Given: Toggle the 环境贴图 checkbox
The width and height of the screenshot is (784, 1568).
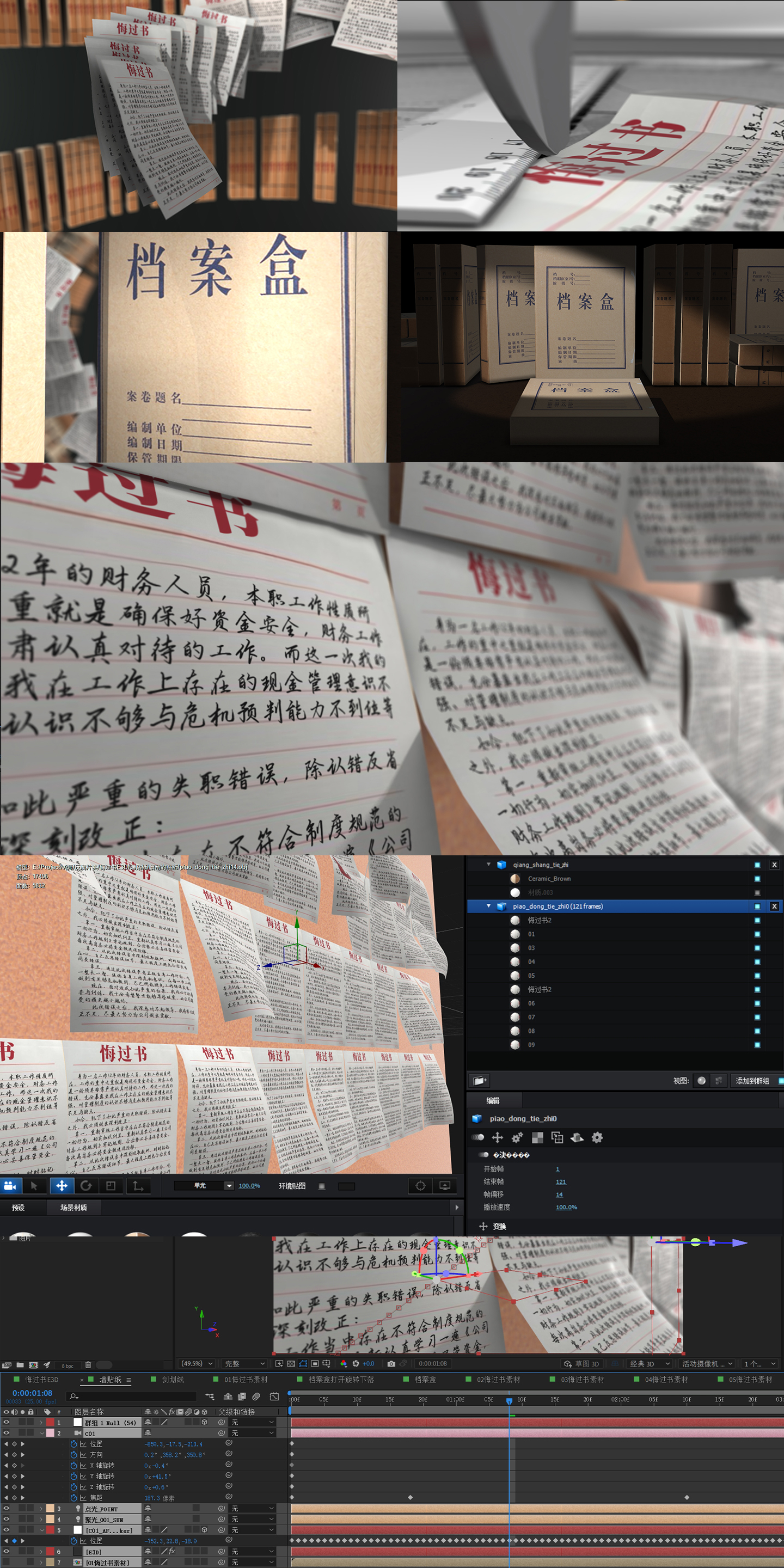Looking at the screenshot, I should coord(322,1186).
